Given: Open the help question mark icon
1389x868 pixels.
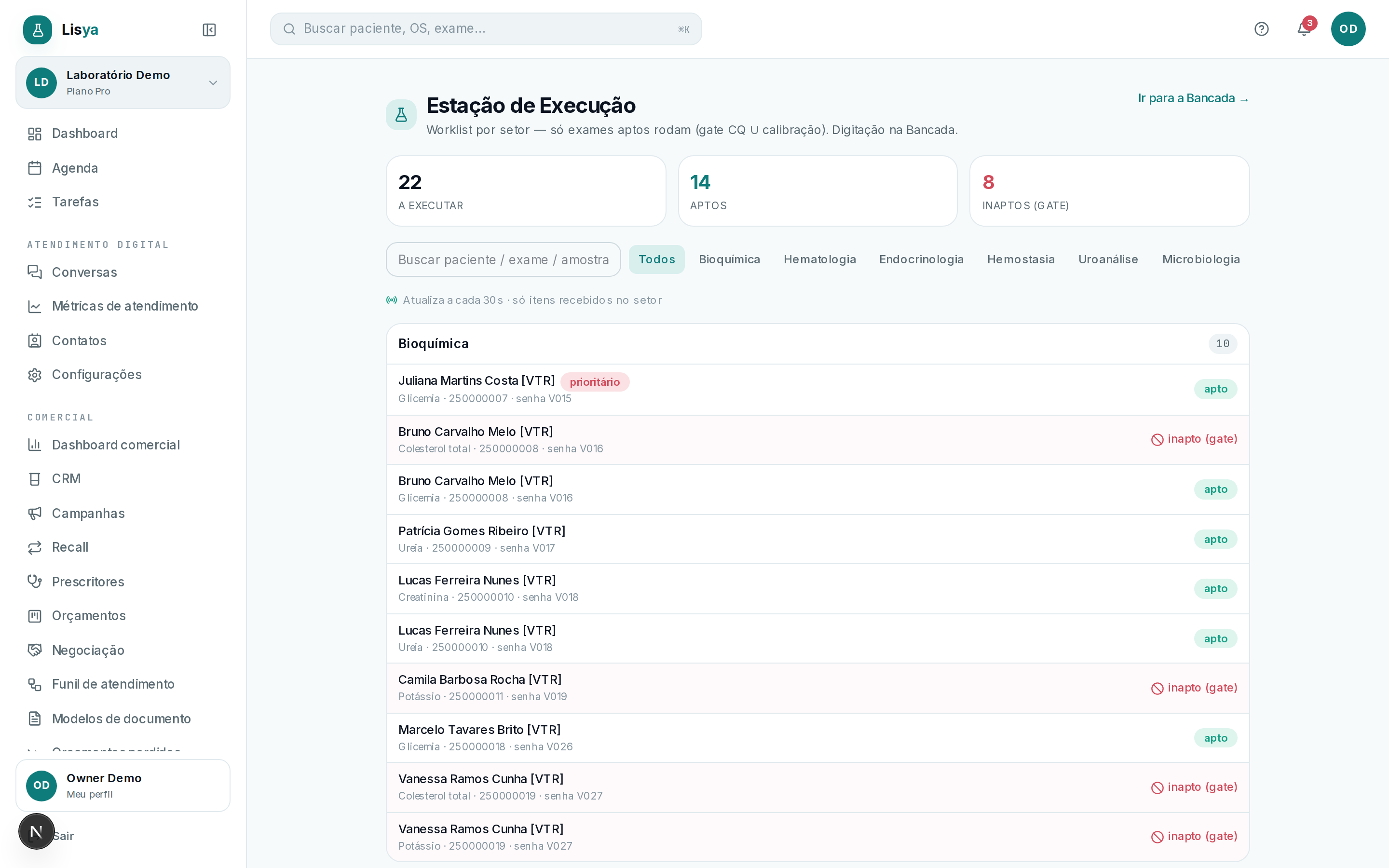Looking at the screenshot, I should coord(1261,29).
